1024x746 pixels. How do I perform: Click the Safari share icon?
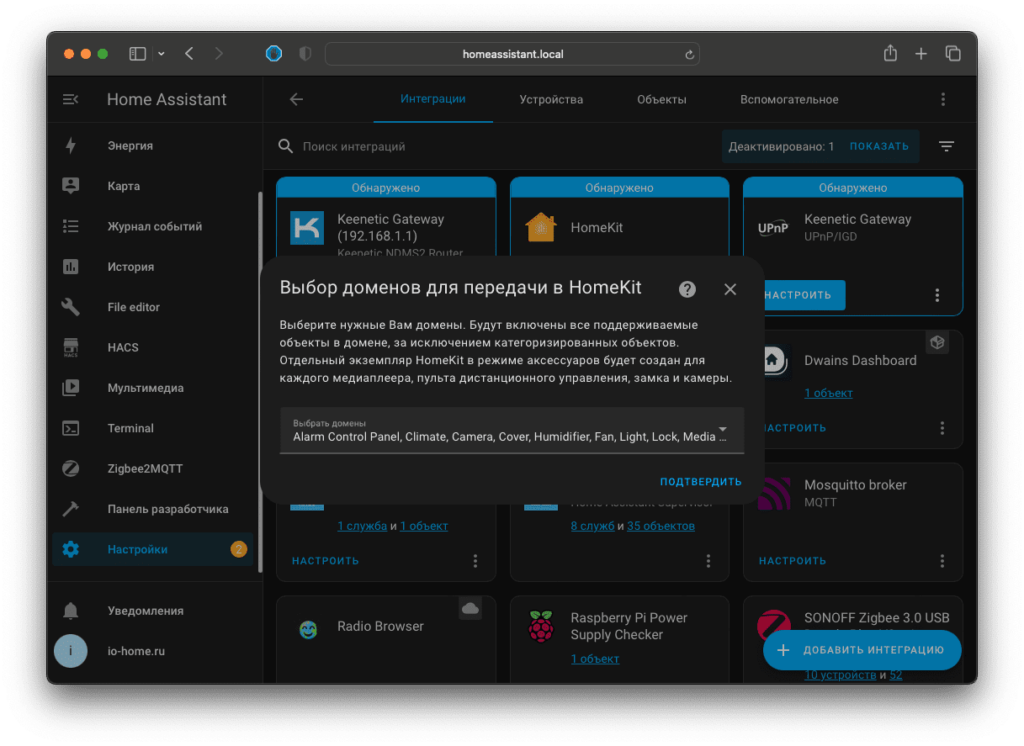tap(890, 53)
